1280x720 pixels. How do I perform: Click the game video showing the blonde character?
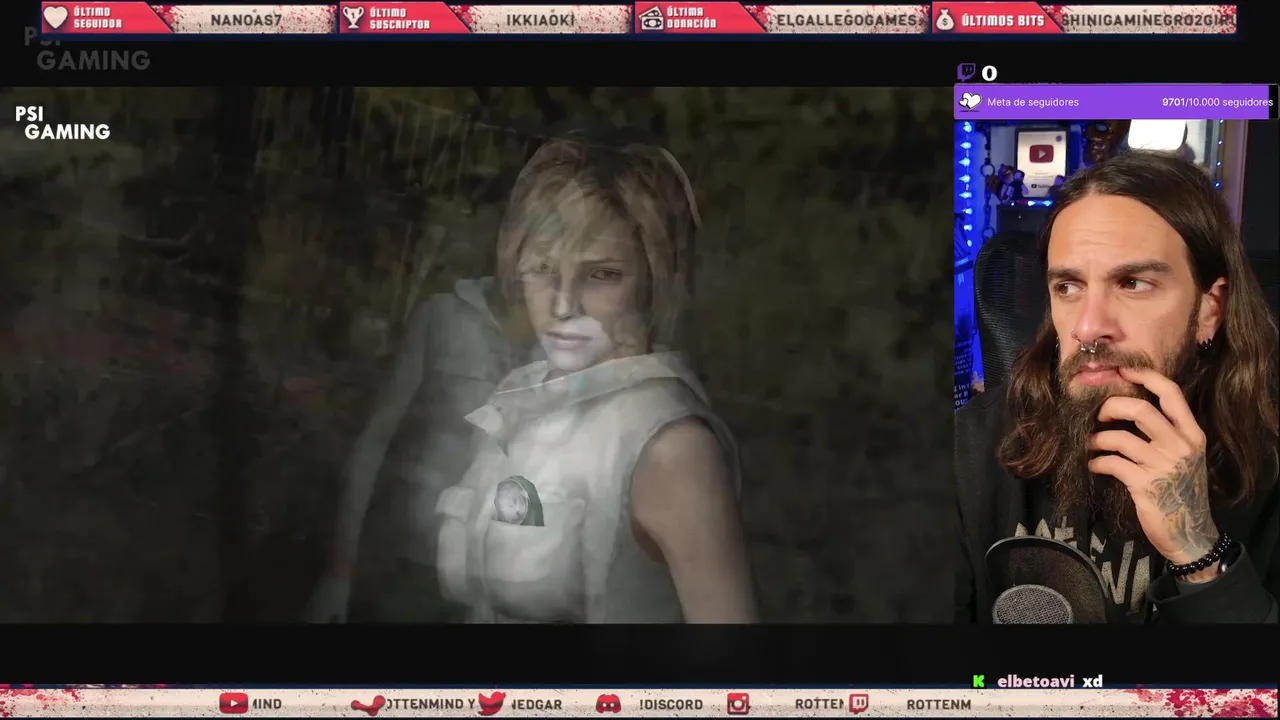tap(476, 355)
